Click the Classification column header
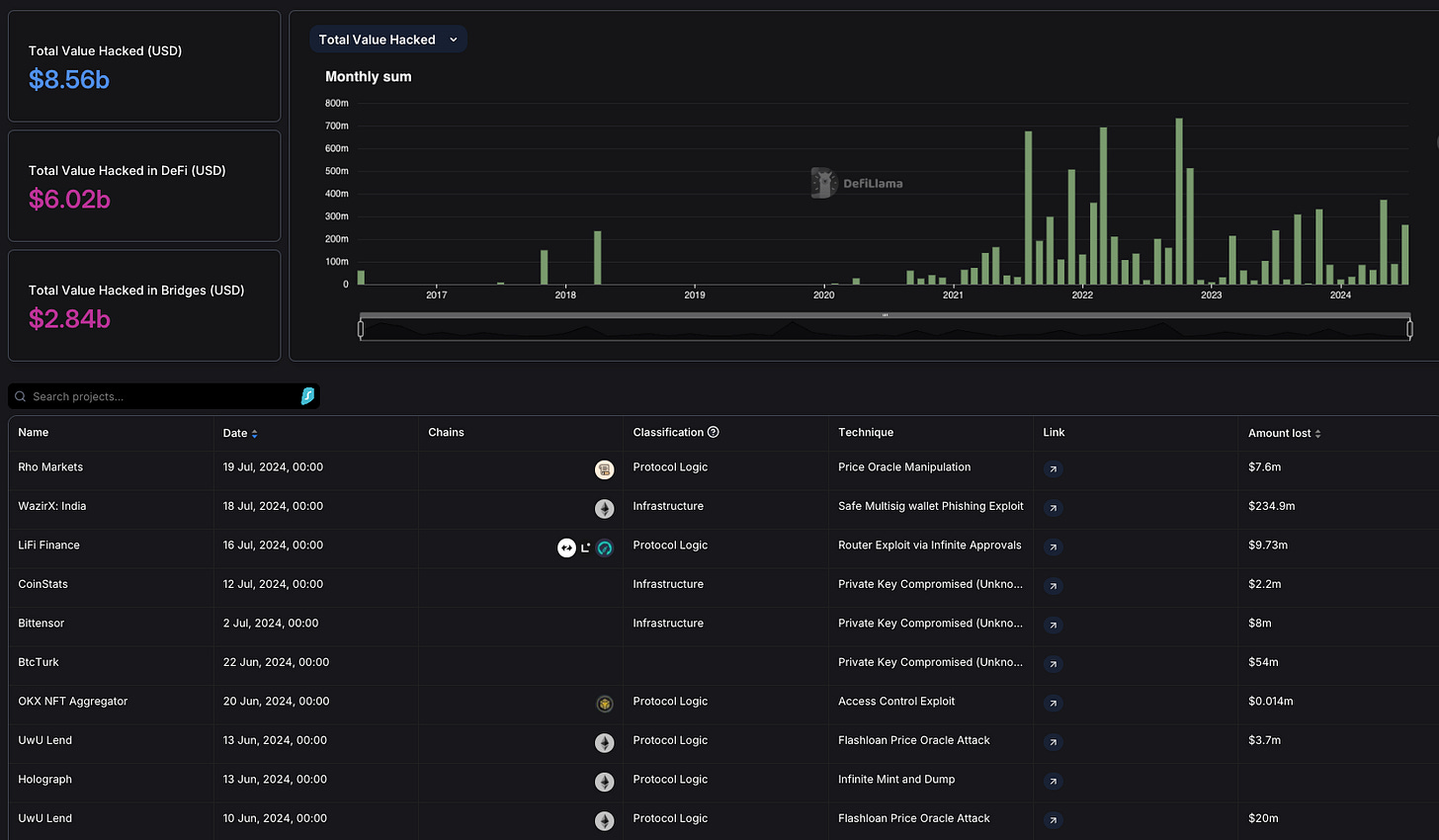1439x840 pixels. (x=668, y=432)
